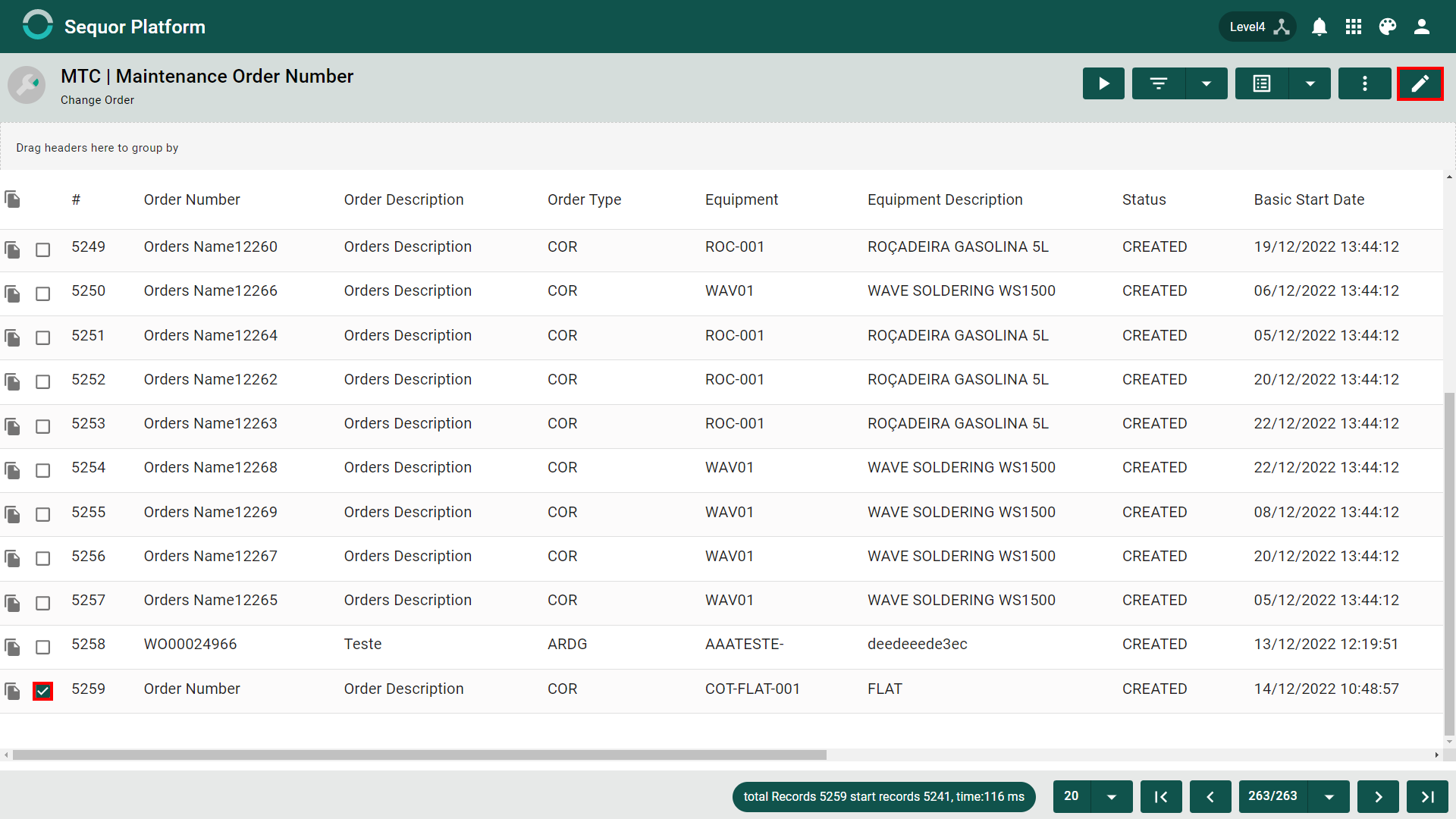
Task: Open the three-dot more options menu
Action: [1364, 83]
